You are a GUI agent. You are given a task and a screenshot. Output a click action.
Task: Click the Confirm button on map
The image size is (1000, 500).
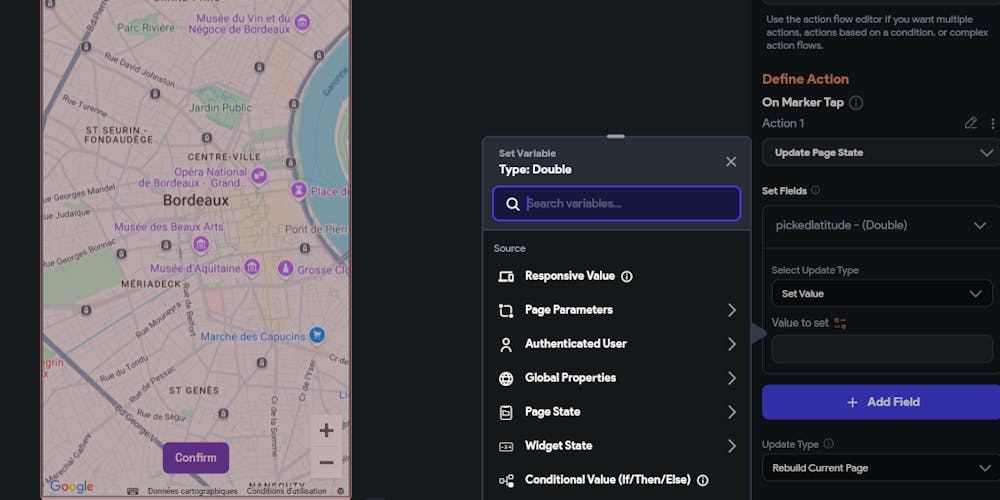click(196, 458)
